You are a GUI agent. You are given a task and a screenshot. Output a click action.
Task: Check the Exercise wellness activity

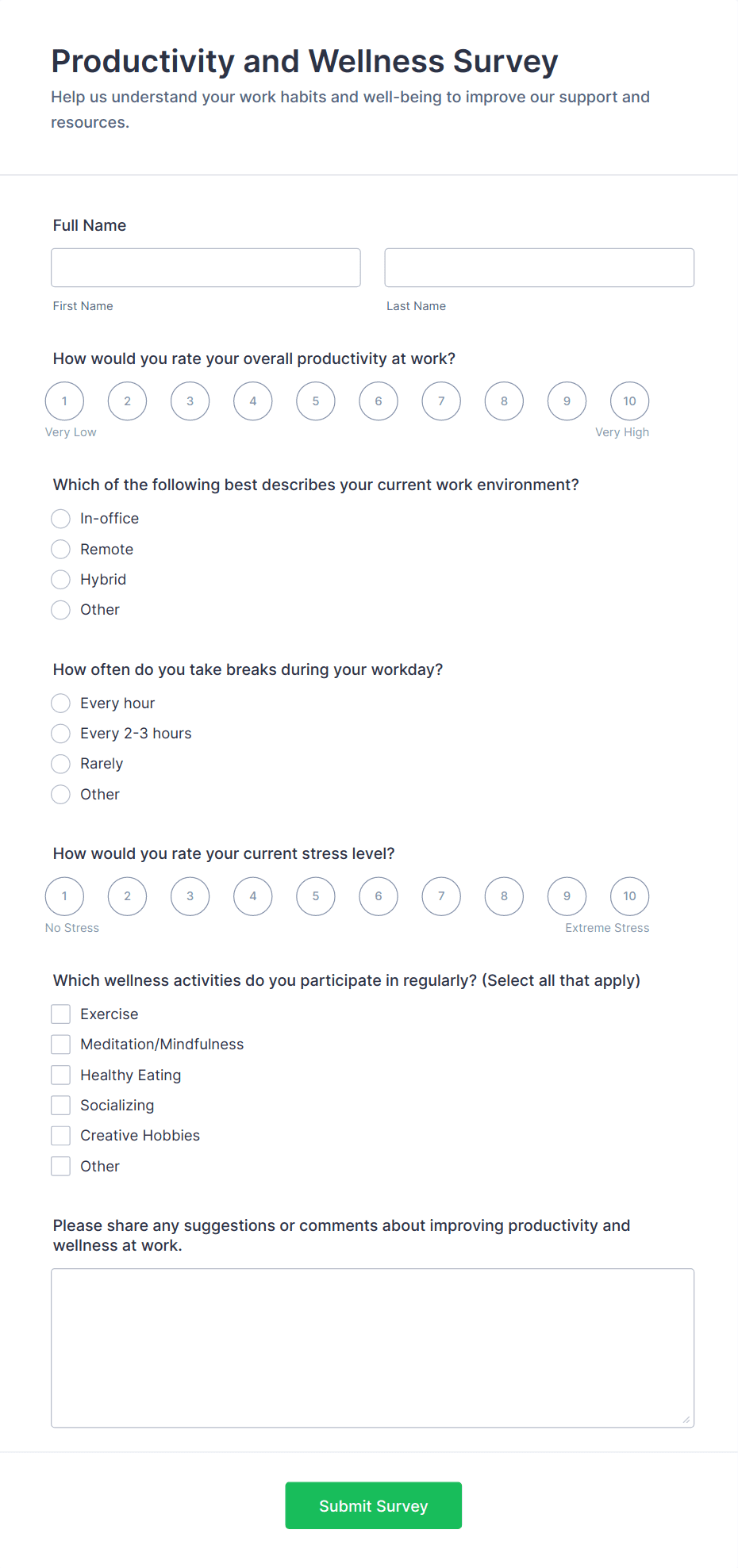point(60,1014)
